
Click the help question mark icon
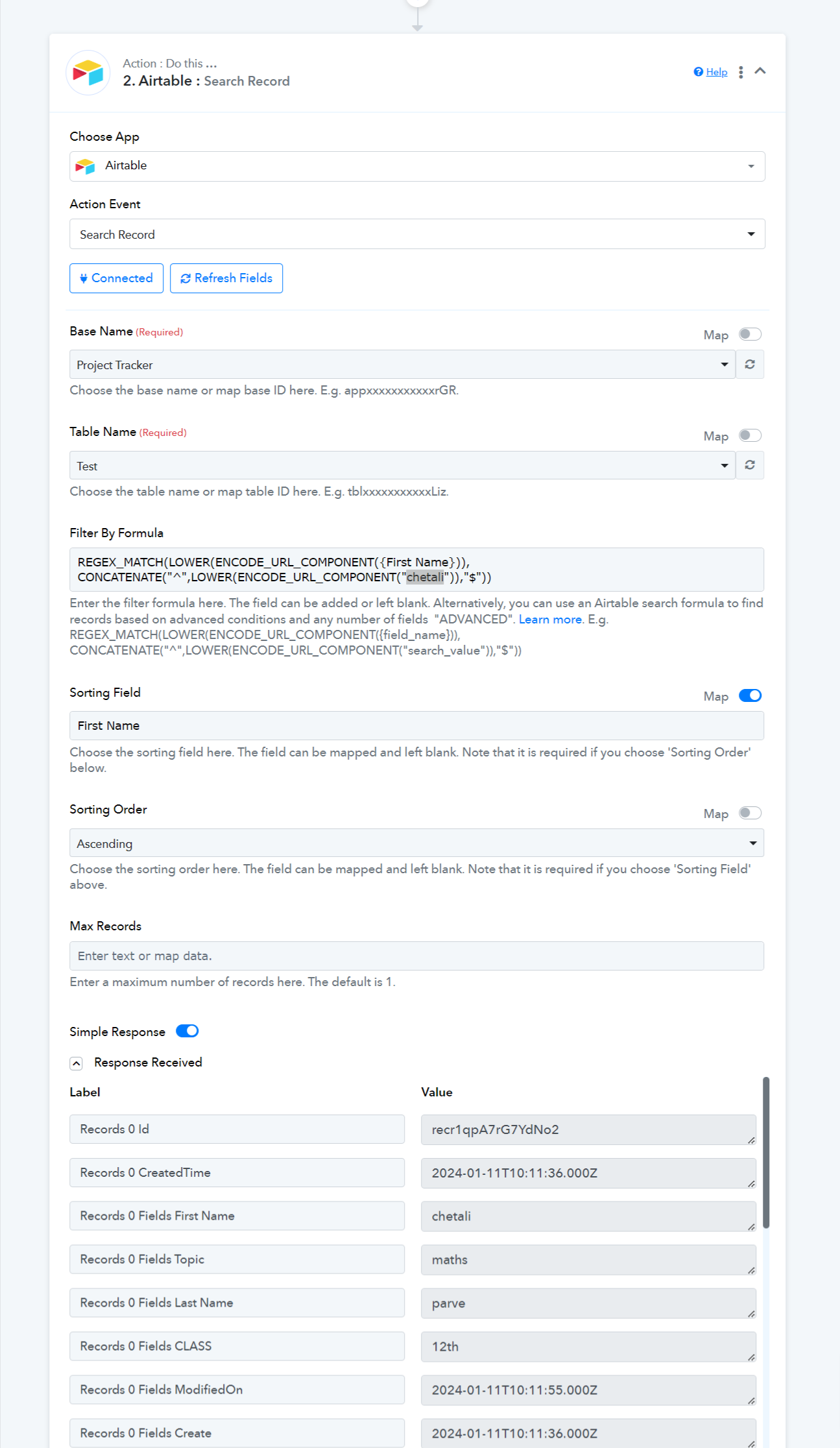point(698,72)
